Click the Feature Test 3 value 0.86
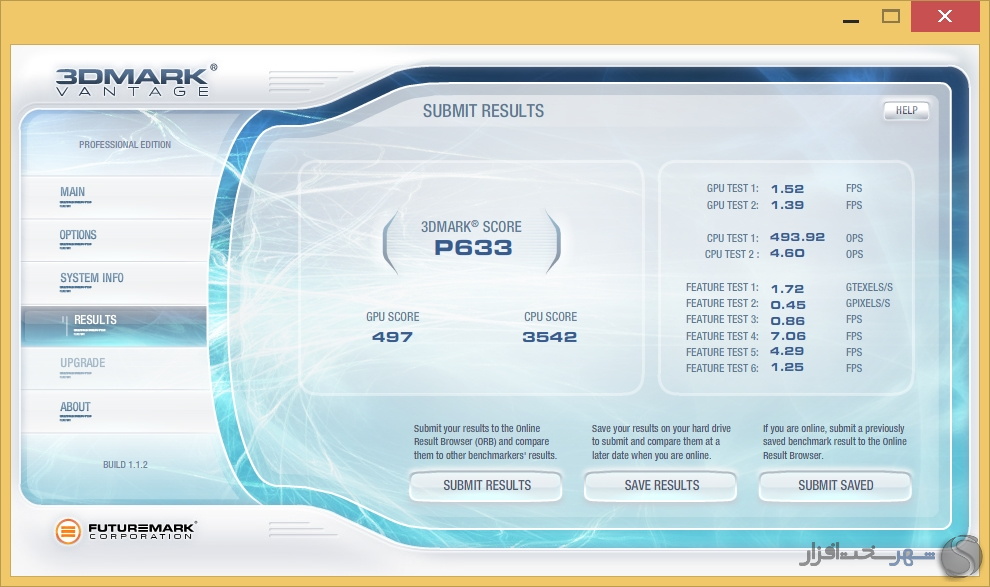 (x=787, y=321)
